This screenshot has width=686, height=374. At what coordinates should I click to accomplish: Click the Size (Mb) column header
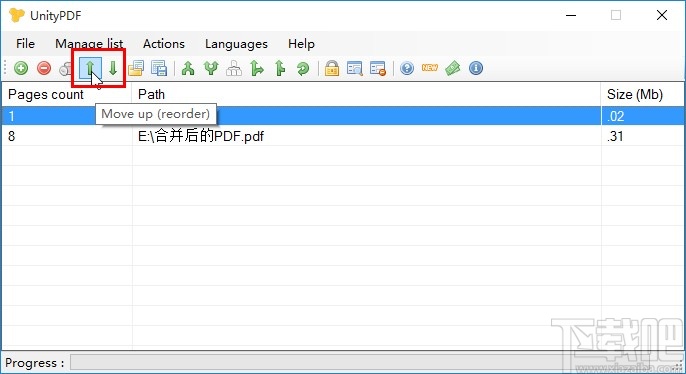point(643,94)
